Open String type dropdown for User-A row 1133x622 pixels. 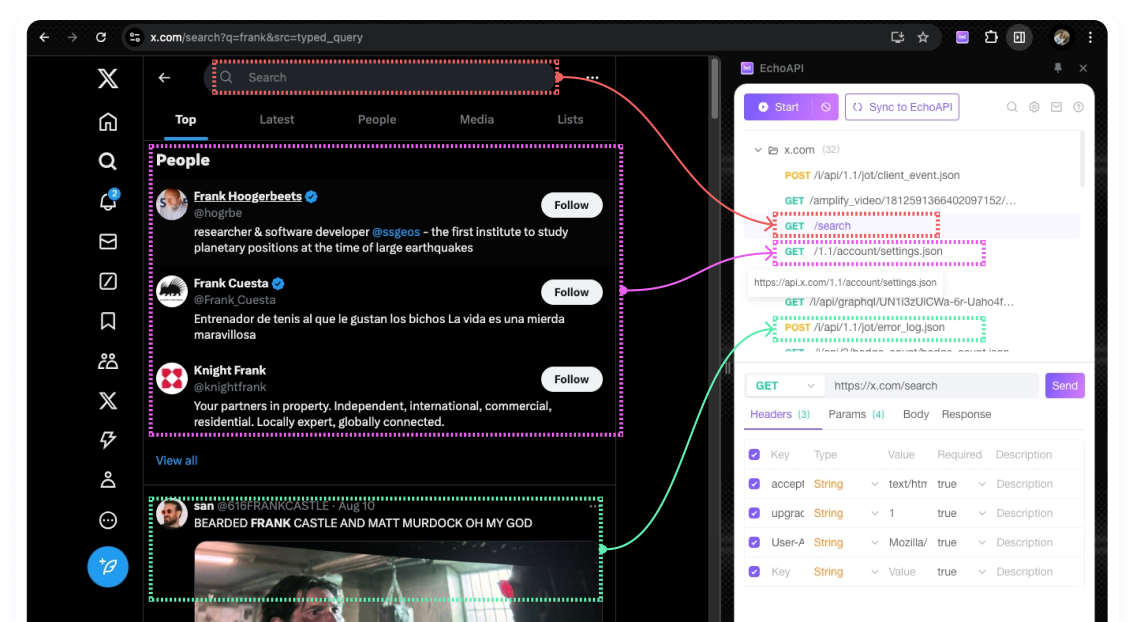[845, 543]
